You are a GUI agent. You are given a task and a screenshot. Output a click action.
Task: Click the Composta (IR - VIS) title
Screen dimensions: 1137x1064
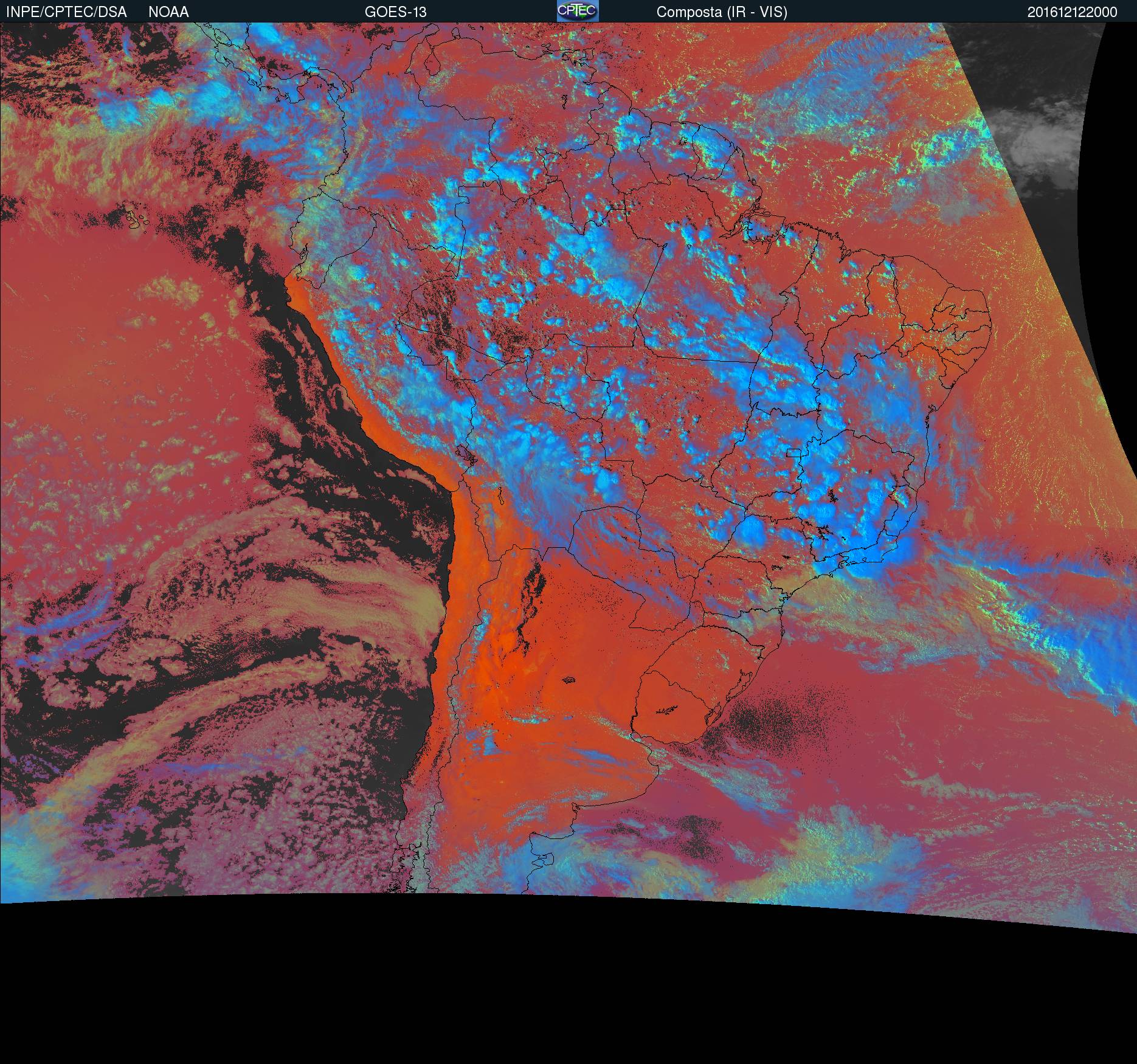coord(722,12)
